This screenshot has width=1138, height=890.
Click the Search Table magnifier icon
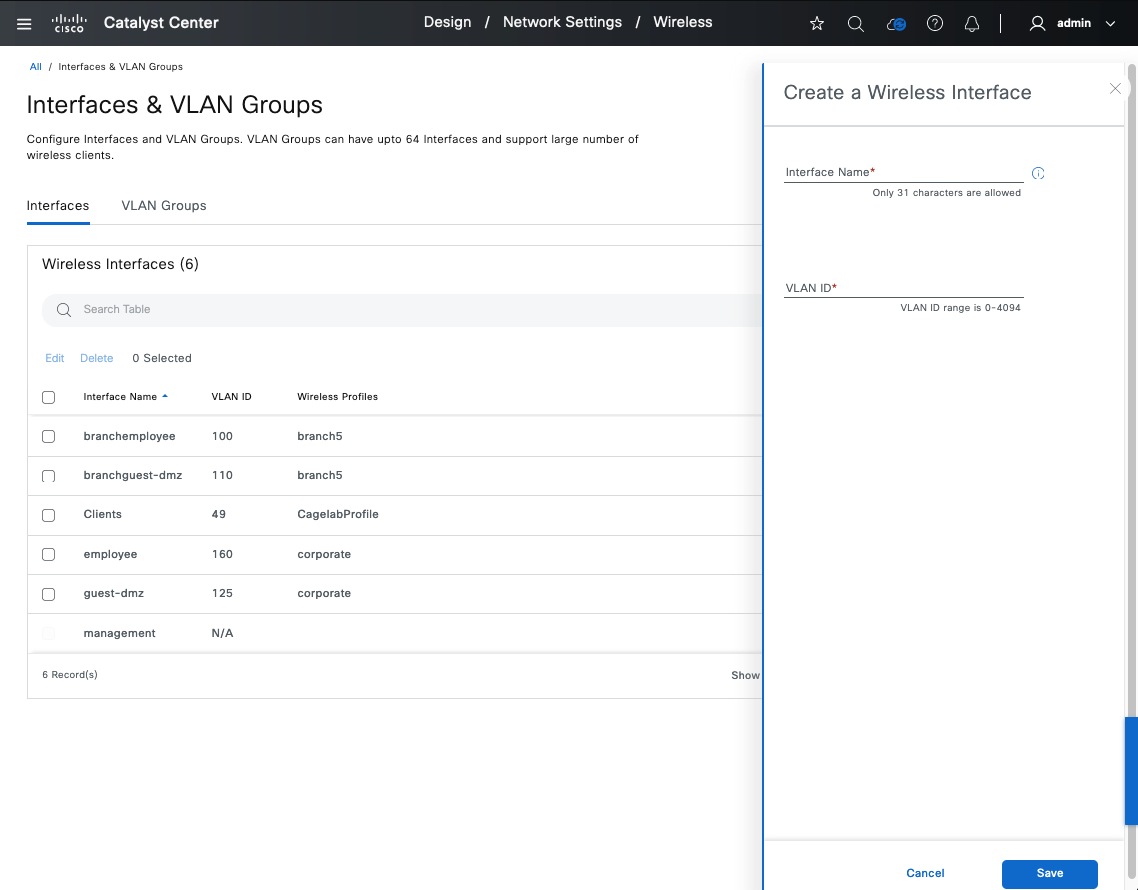(x=64, y=310)
